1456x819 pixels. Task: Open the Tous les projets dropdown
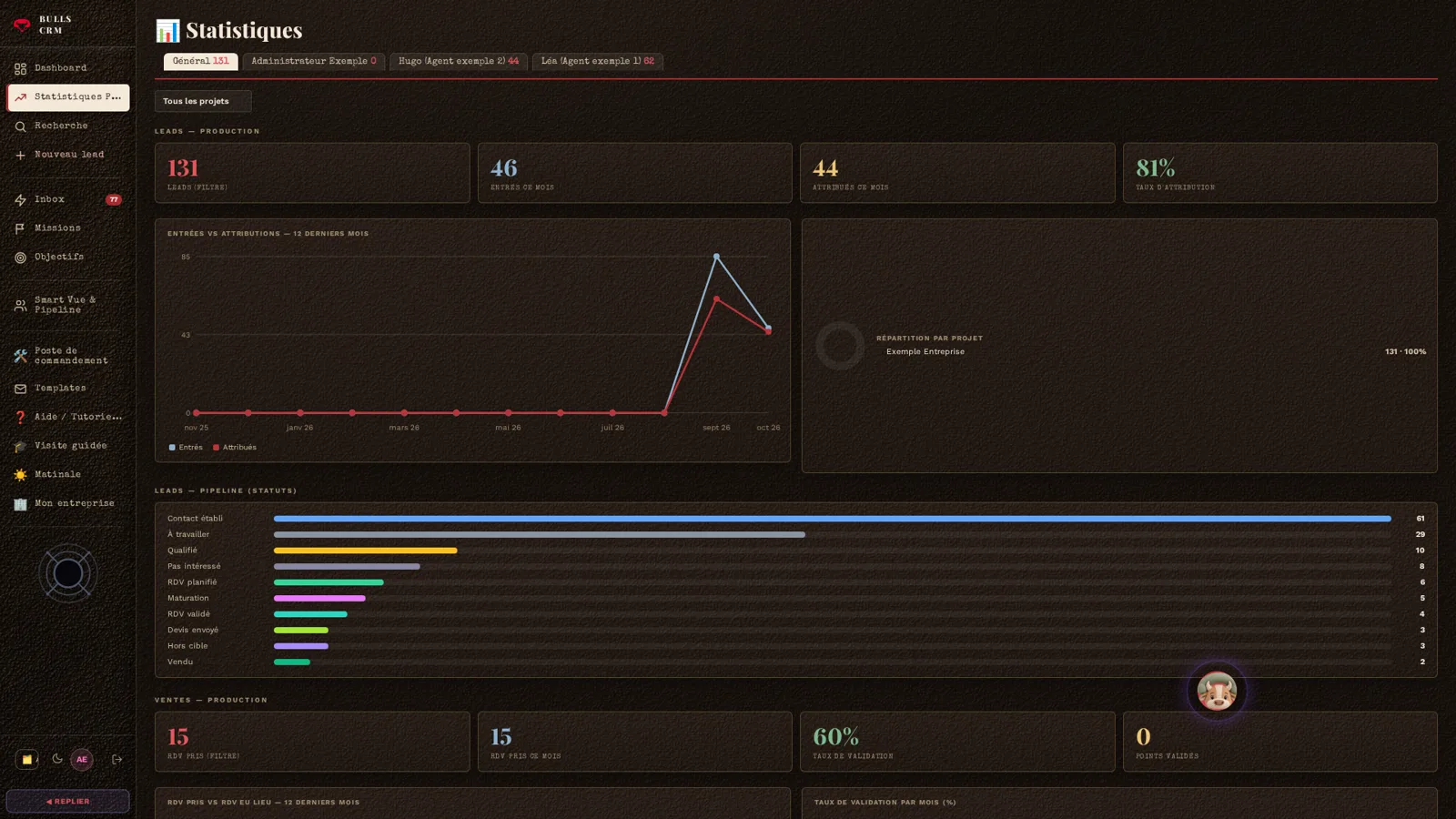tap(203, 101)
